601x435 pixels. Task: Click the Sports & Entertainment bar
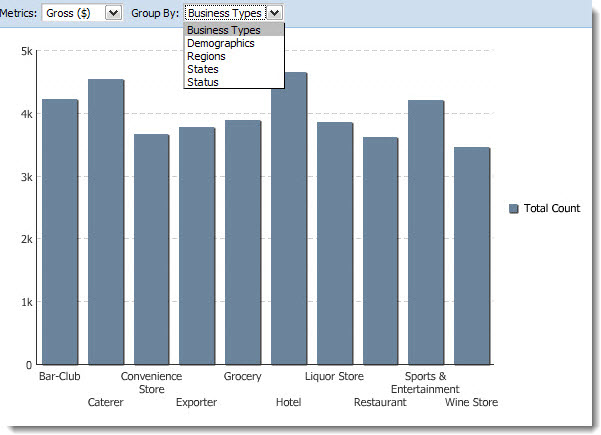tap(426, 232)
